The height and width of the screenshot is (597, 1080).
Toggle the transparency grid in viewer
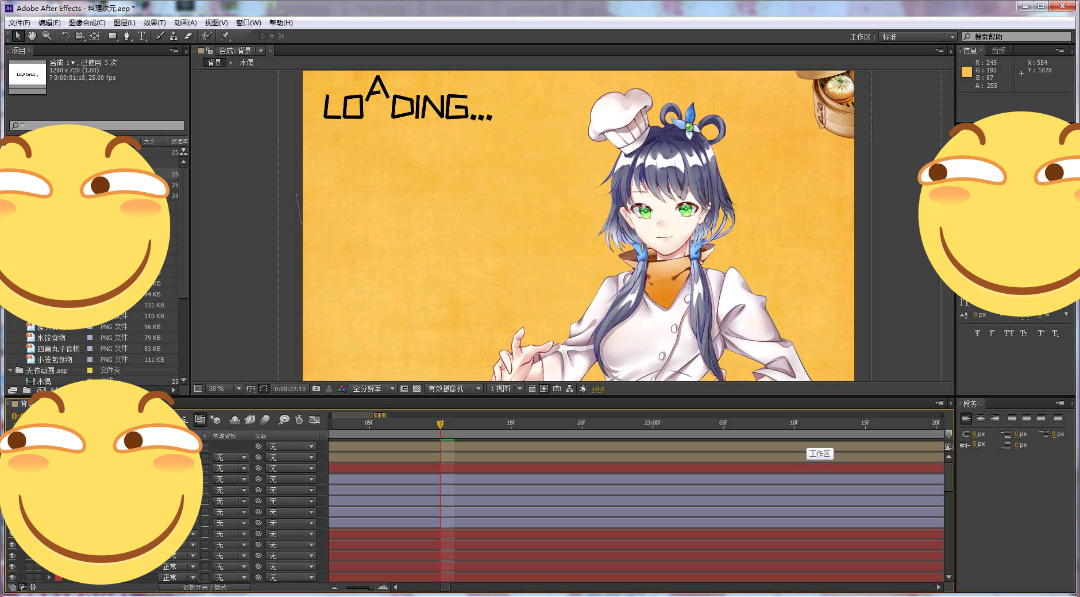(417, 389)
